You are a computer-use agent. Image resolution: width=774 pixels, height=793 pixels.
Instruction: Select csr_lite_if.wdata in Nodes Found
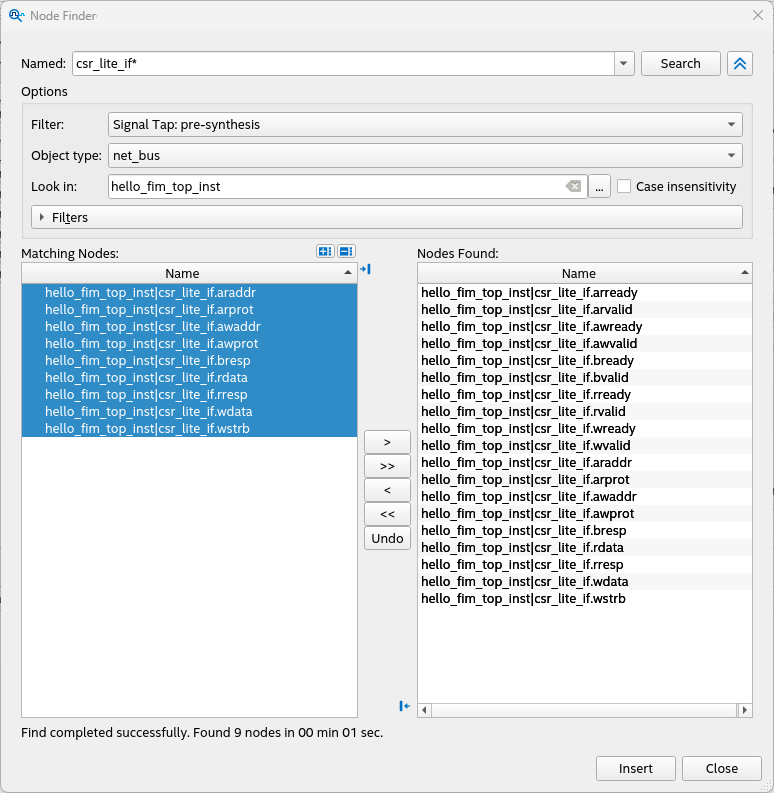point(585,582)
